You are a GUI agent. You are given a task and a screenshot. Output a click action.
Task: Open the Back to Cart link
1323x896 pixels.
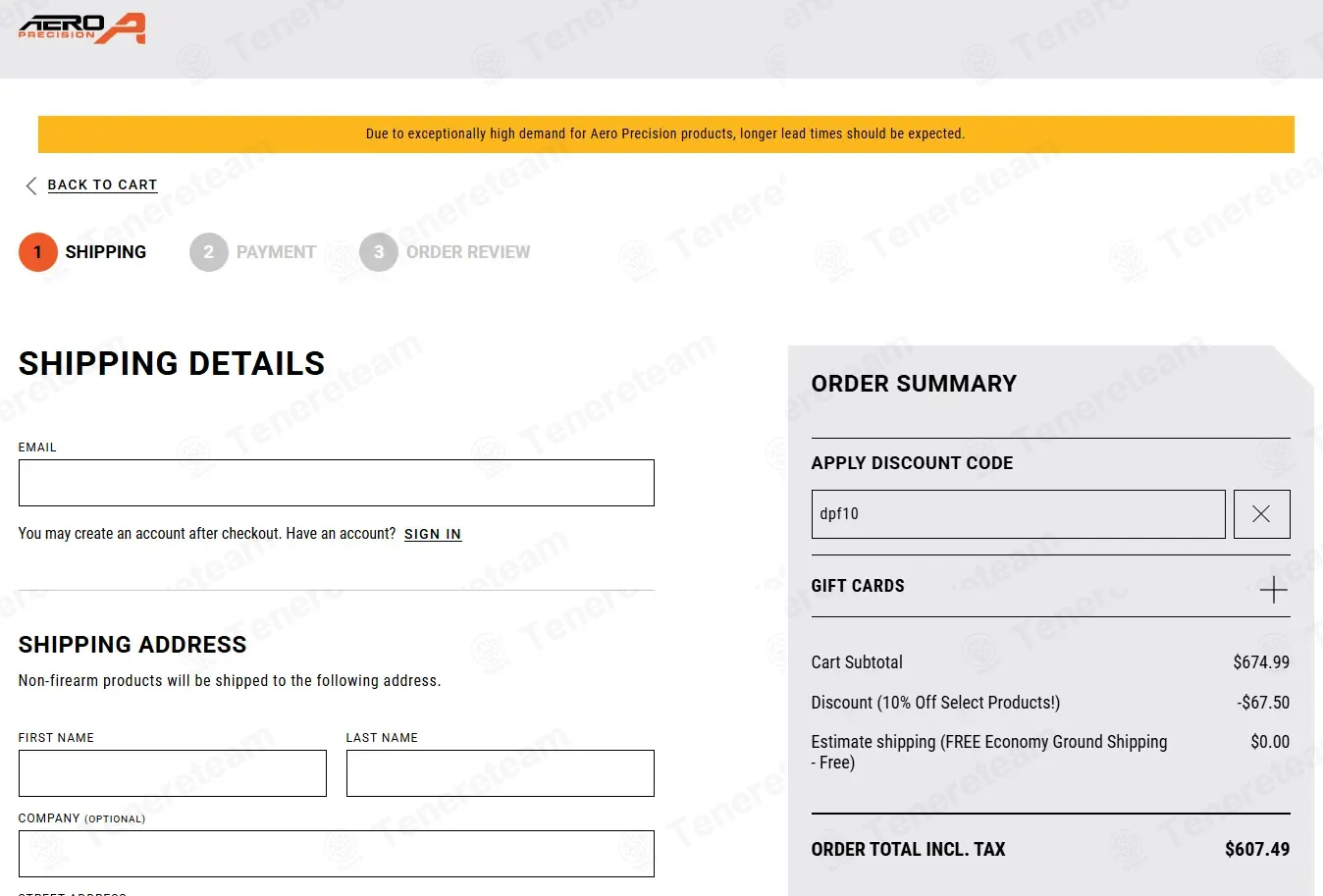click(102, 184)
